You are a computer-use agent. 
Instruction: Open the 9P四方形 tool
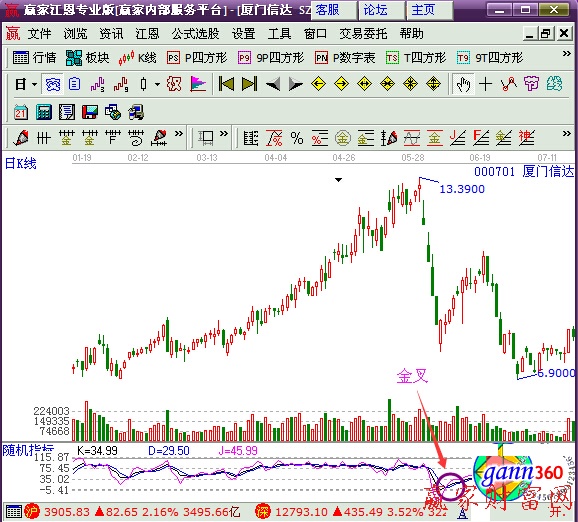[x=271, y=58]
